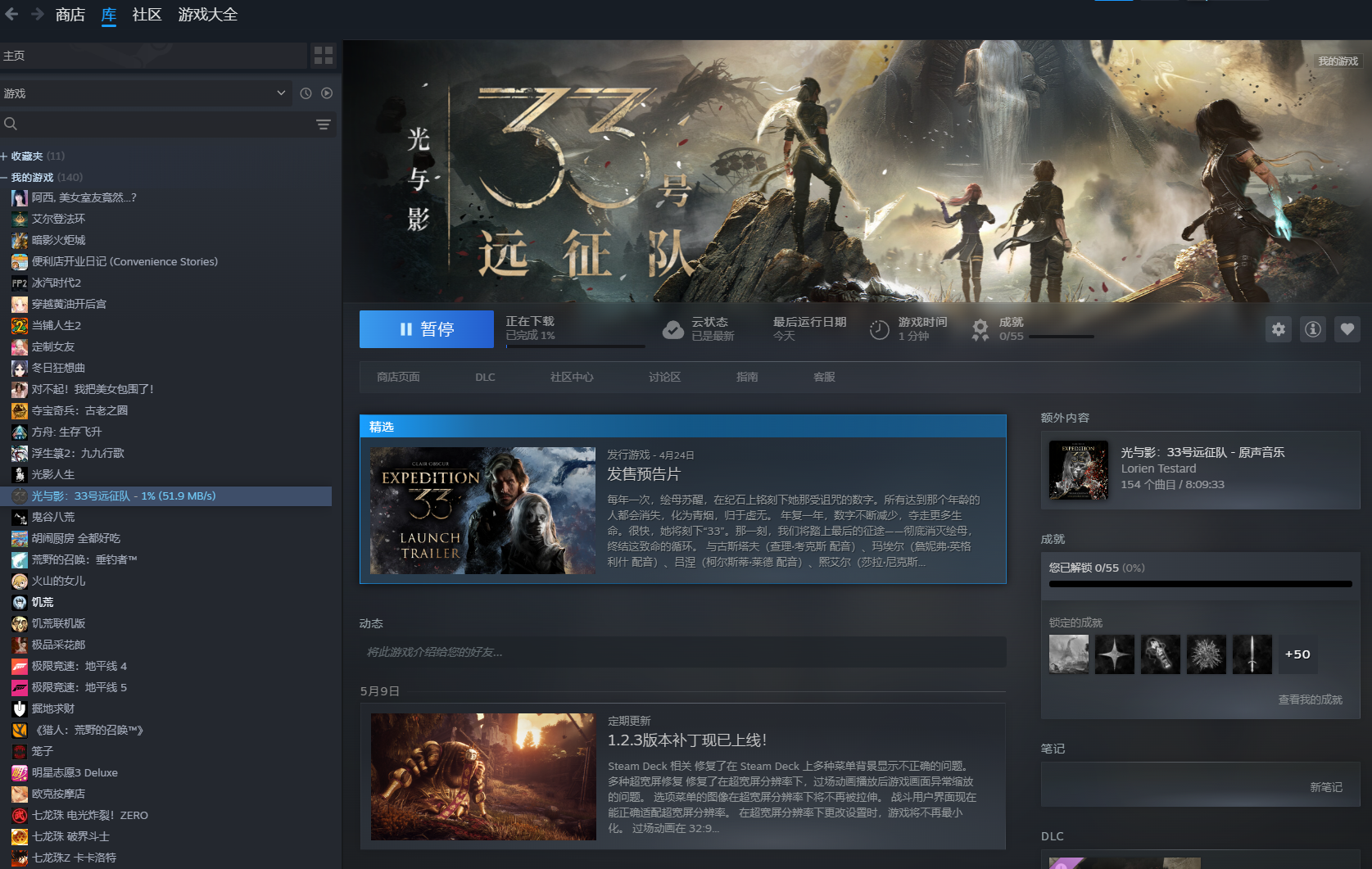Open the filter funnel icon beside the search box
The width and height of the screenshot is (1372, 869).
tap(324, 124)
